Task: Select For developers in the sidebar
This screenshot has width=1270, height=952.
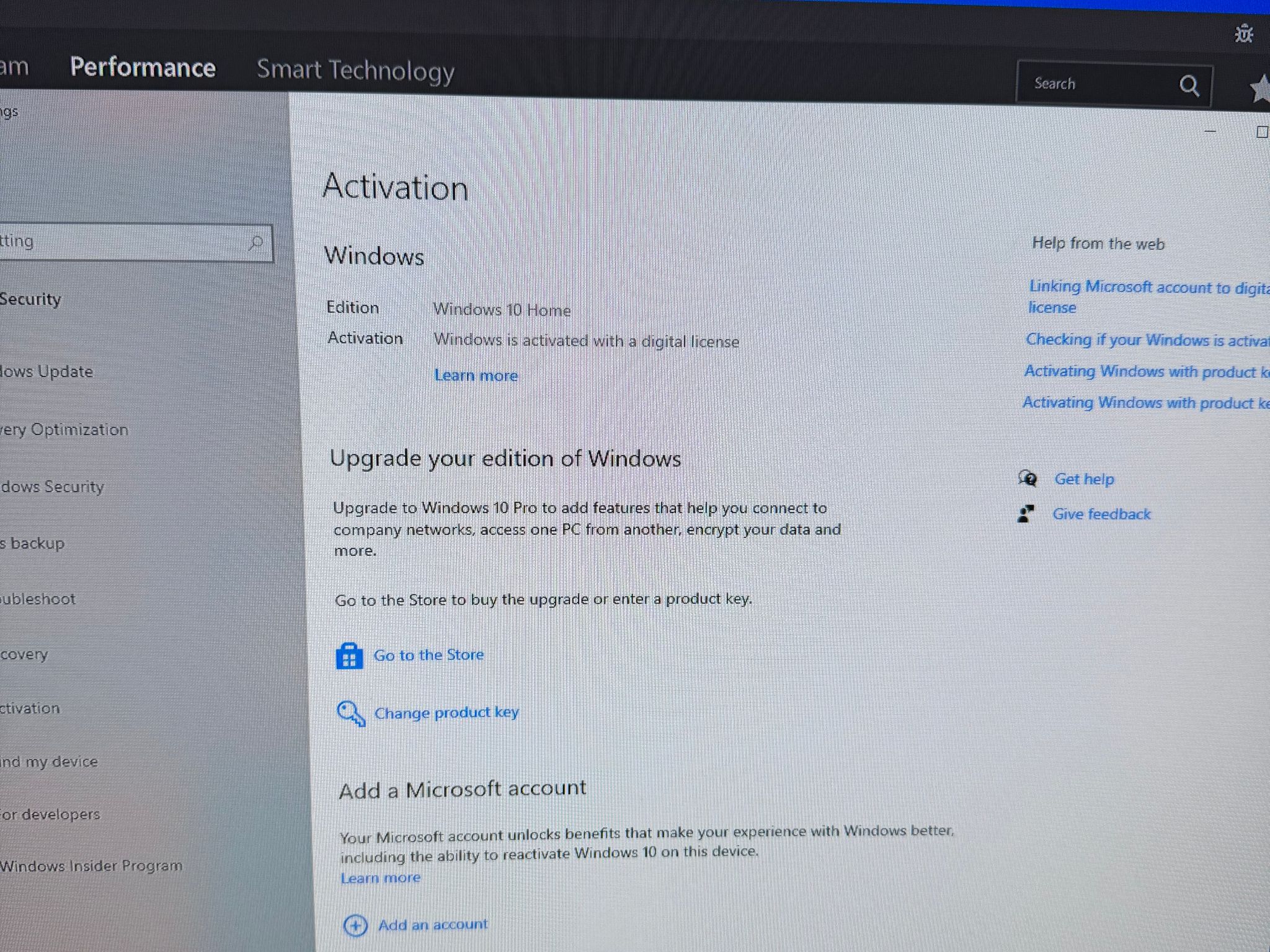Action: (50, 814)
